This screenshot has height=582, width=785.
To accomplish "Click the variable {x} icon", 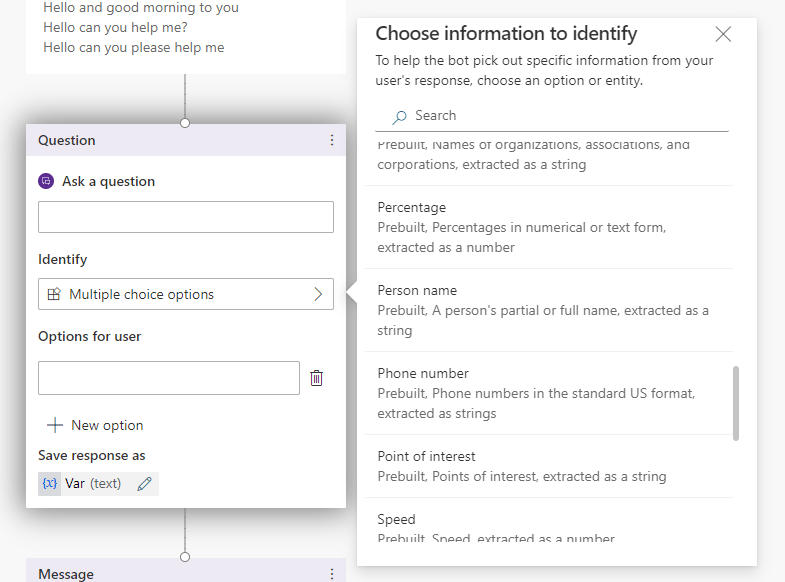I will pyautogui.click(x=50, y=484).
